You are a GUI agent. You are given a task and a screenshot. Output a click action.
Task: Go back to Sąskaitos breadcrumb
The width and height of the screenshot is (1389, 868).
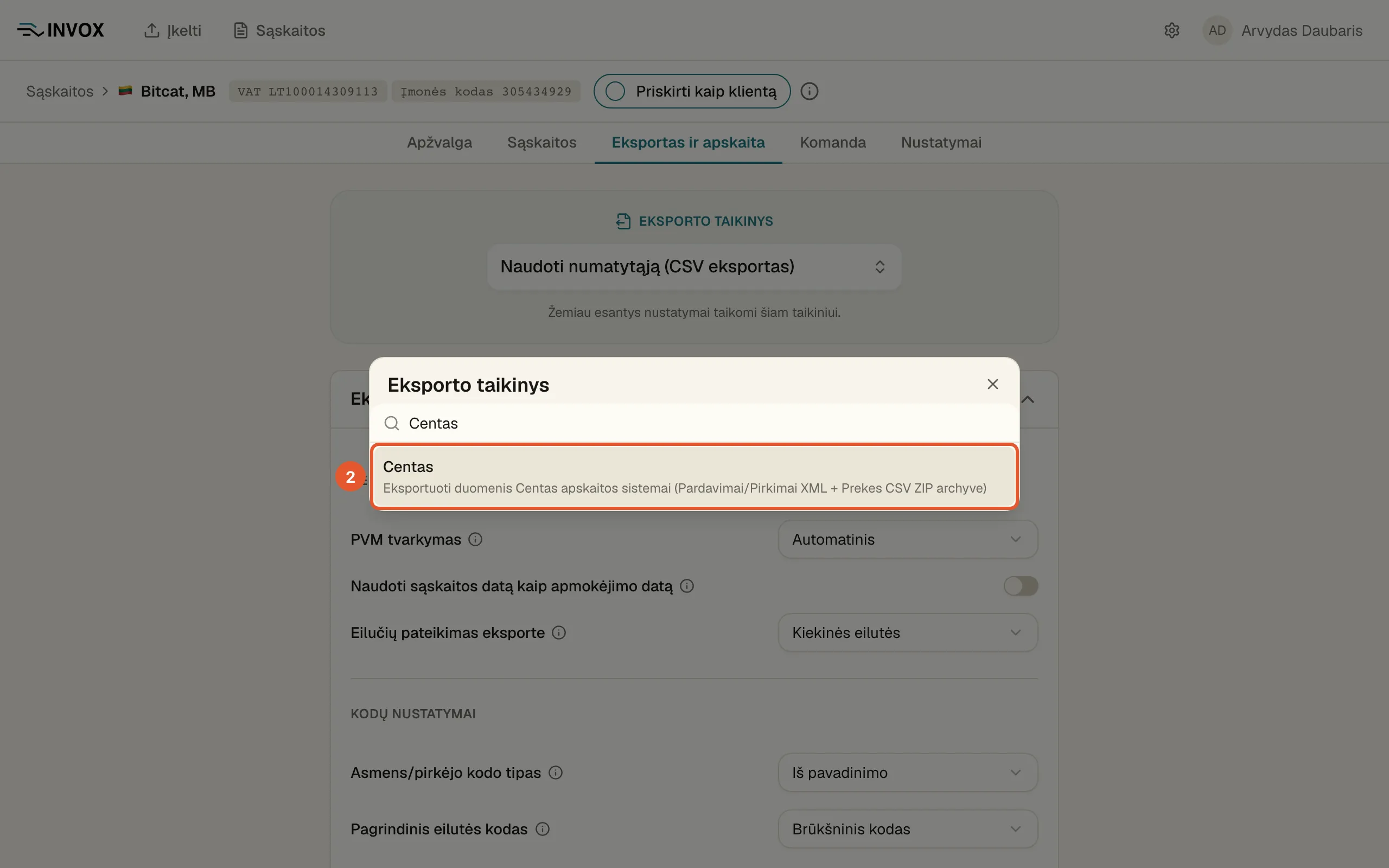[60, 91]
